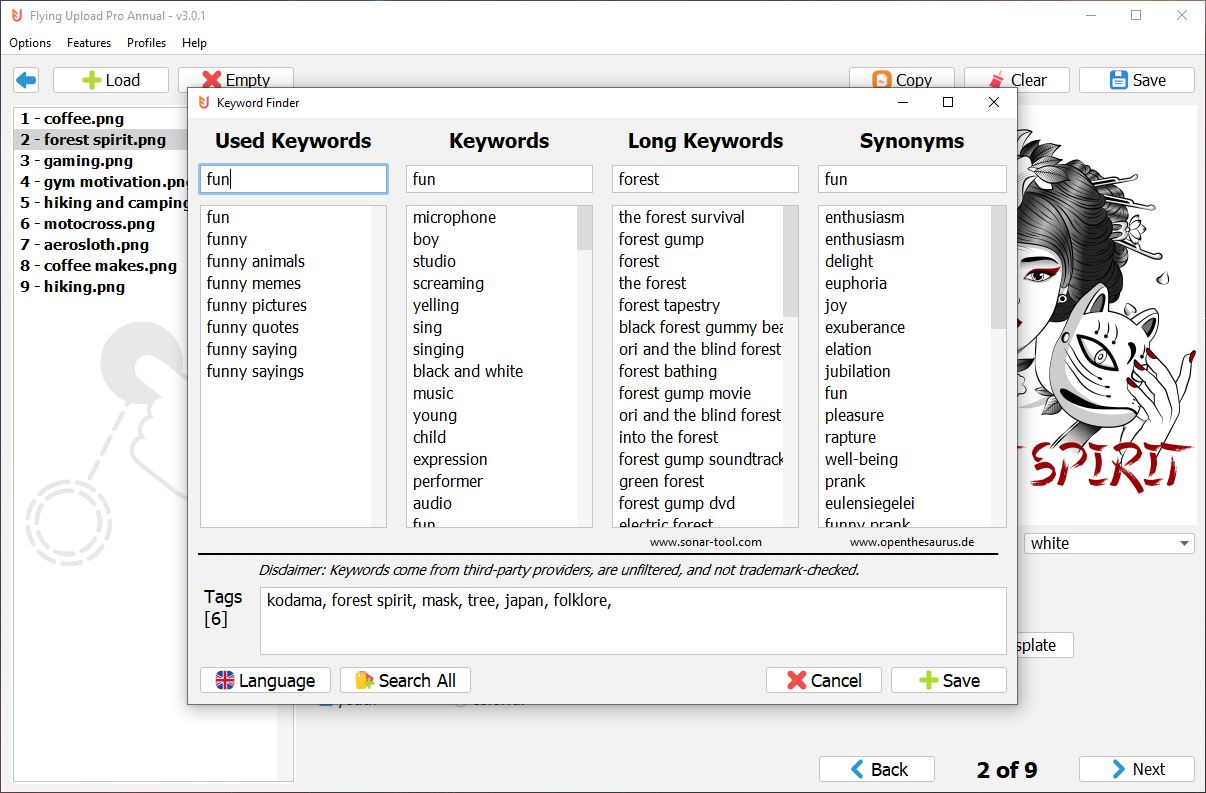The image size is (1206, 793).
Task: Cancel the Keyword Finder dialog
Action: (x=824, y=680)
